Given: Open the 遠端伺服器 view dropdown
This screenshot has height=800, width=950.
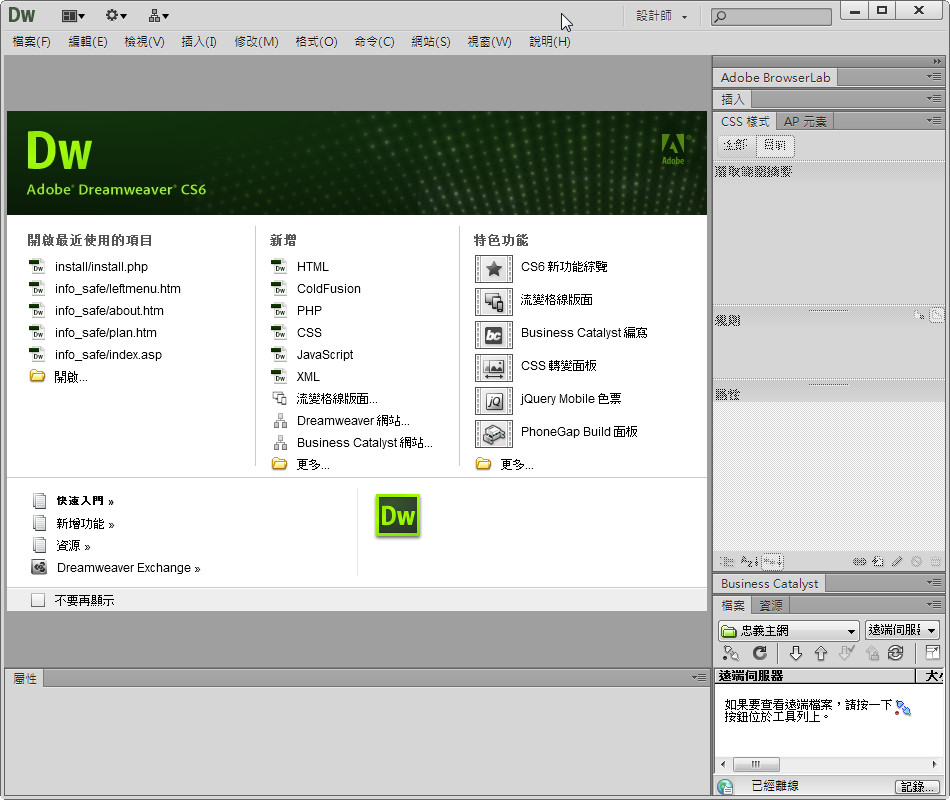Looking at the screenshot, I should 902,631.
